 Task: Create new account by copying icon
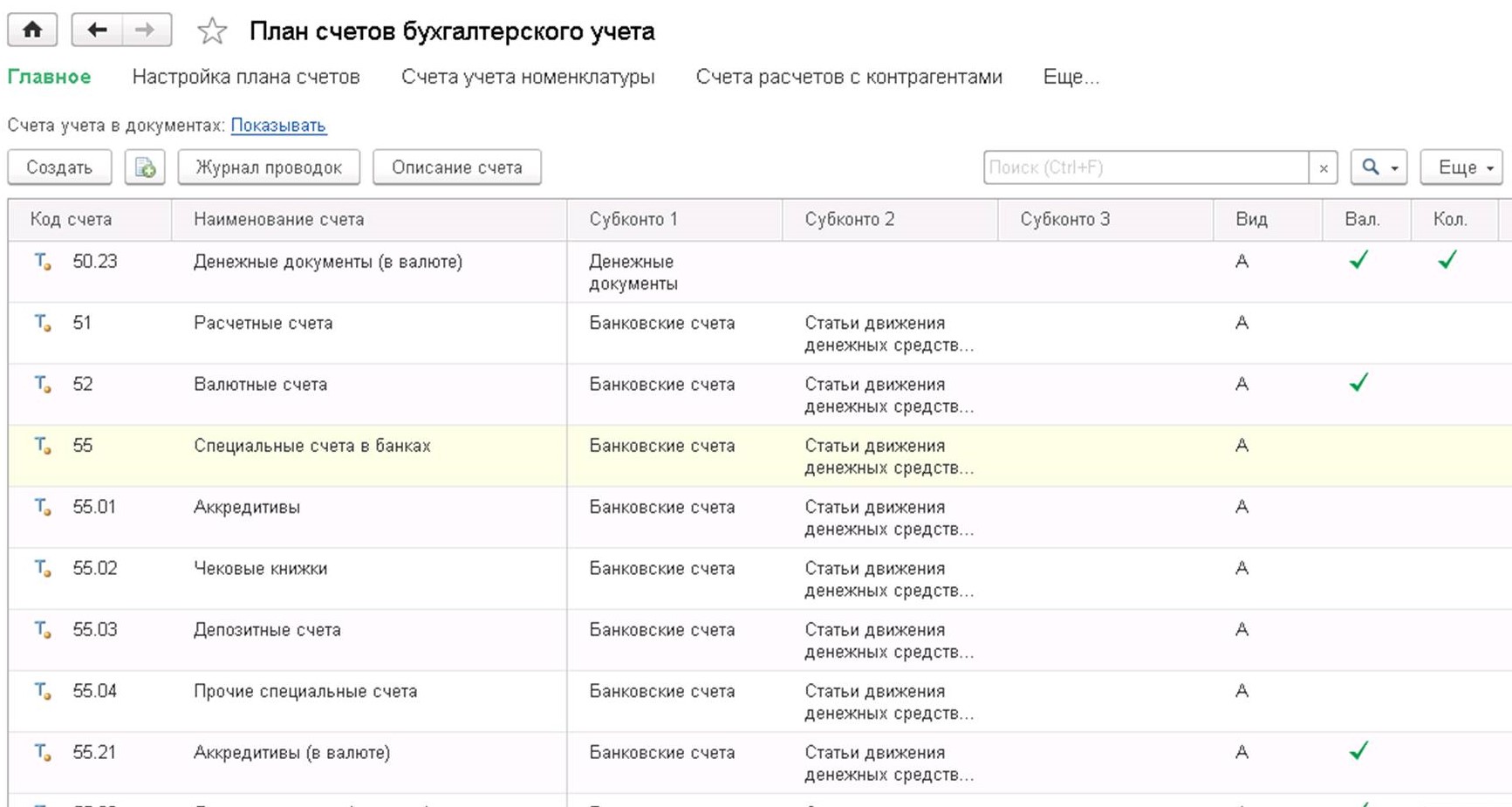tap(145, 168)
